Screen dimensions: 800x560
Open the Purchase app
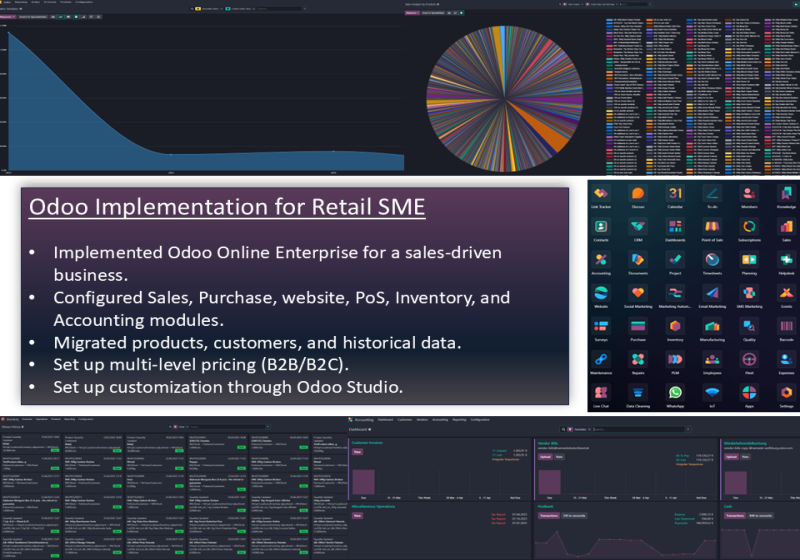[x=638, y=325]
